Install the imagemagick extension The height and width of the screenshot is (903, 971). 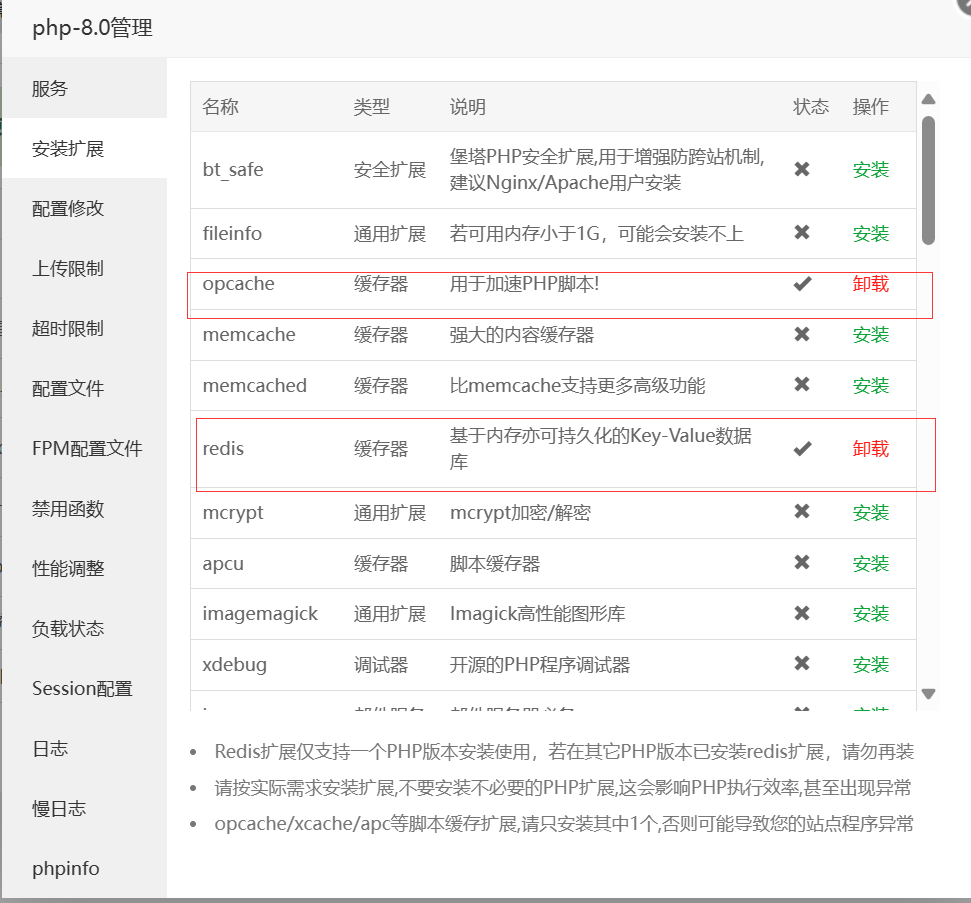tap(870, 613)
